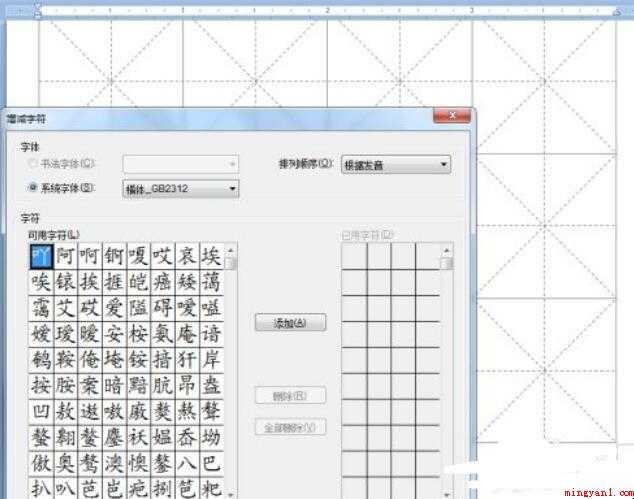Image resolution: width=634 pixels, height=499 pixels.
Task: Choose the character 埃 in the grid
Action: click(211, 256)
